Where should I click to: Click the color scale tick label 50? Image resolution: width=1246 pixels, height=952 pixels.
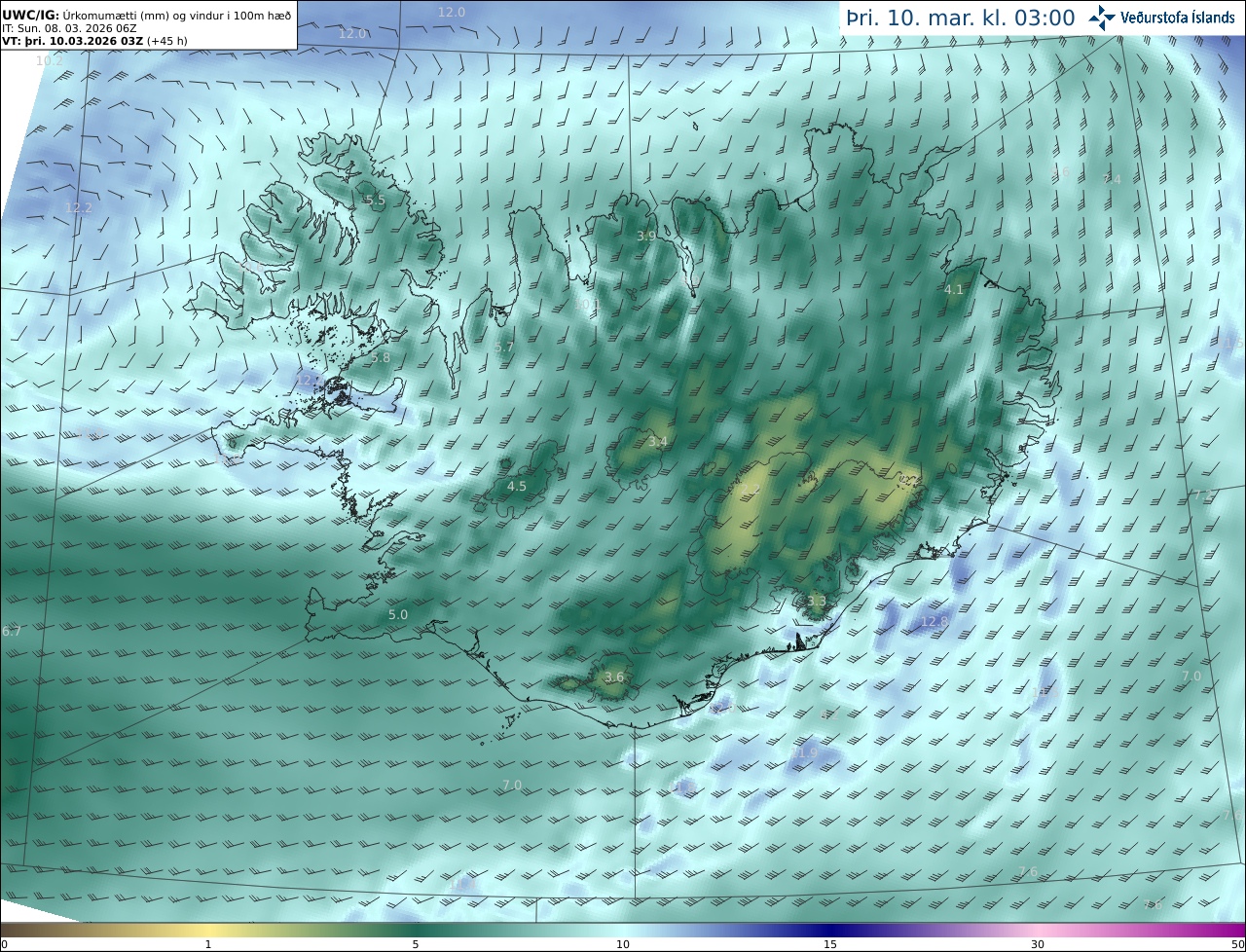[1237, 944]
